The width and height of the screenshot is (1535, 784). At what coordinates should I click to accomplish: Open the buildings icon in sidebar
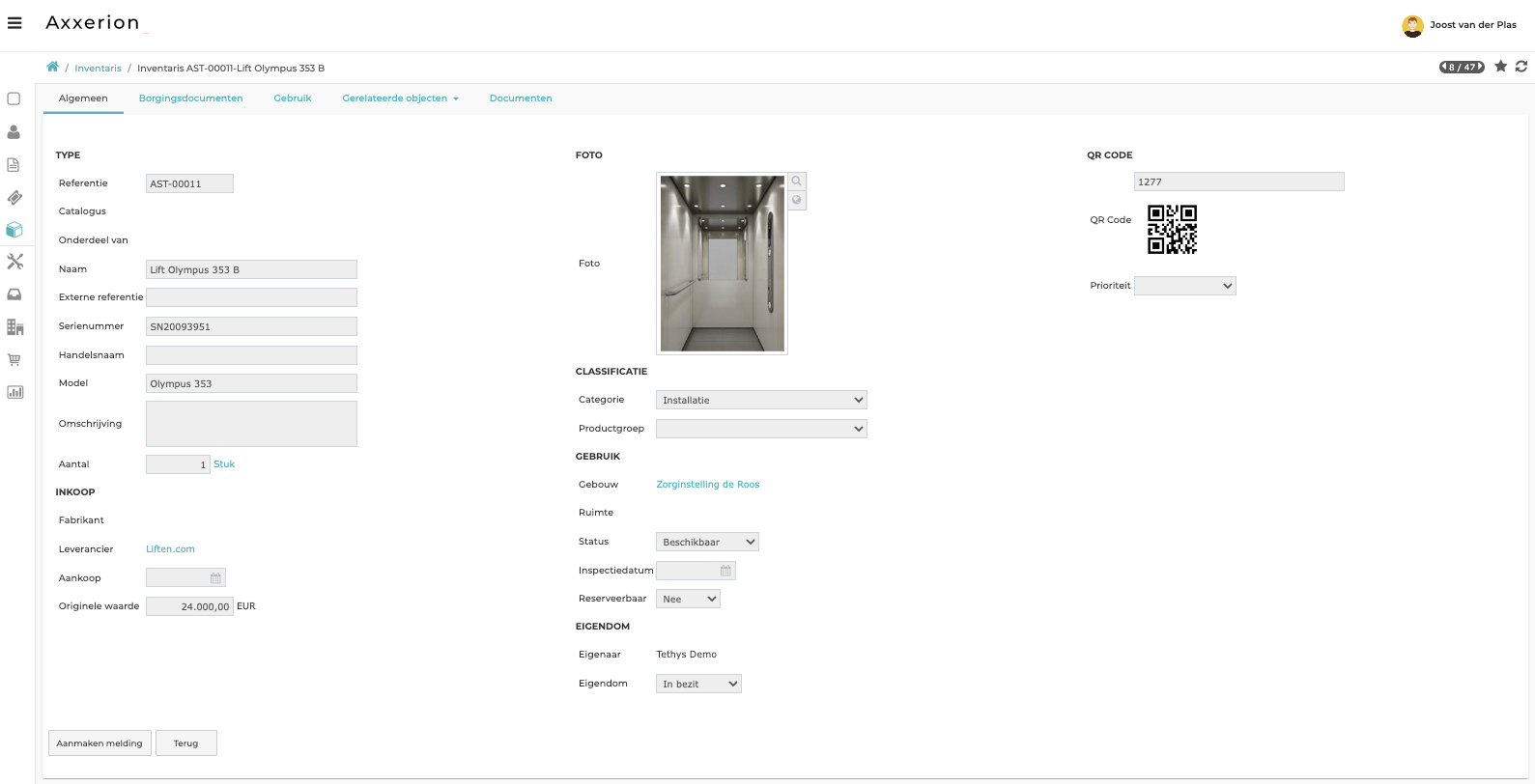pos(14,327)
